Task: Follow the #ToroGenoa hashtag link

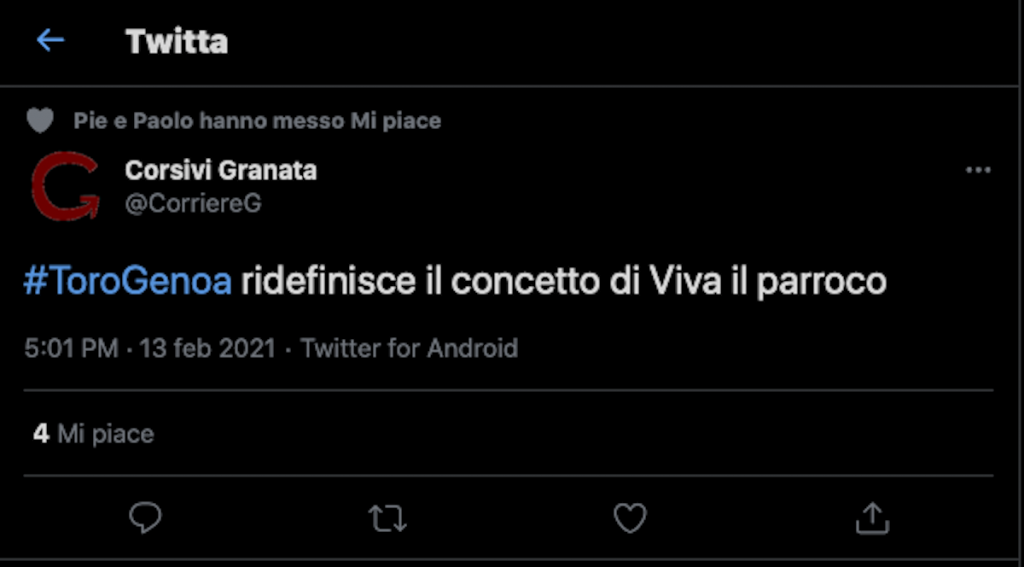Action: 127,282
